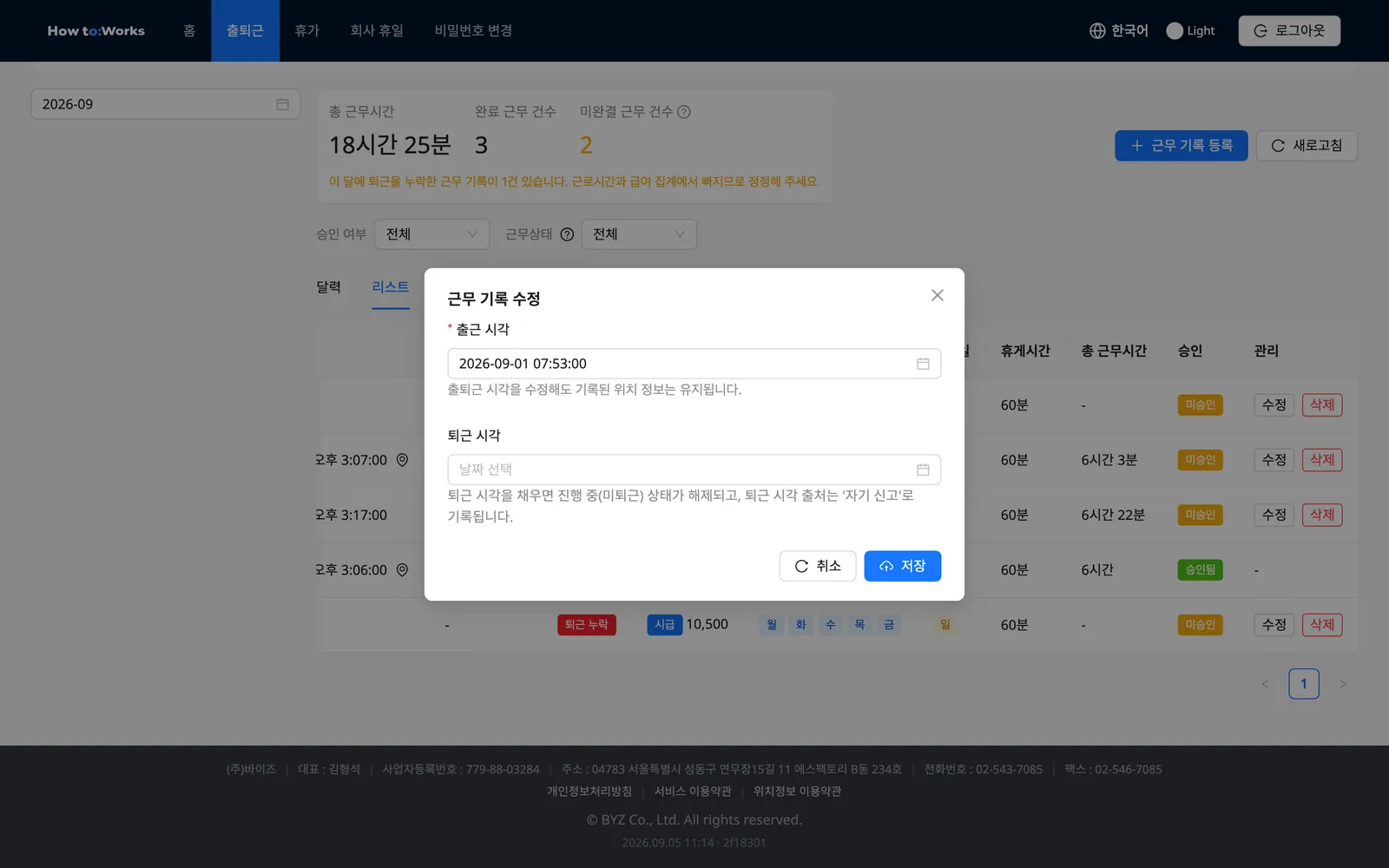The image size is (1389, 868).
Task: Edit the 퇴근 누락 row
Action: coord(1274,625)
